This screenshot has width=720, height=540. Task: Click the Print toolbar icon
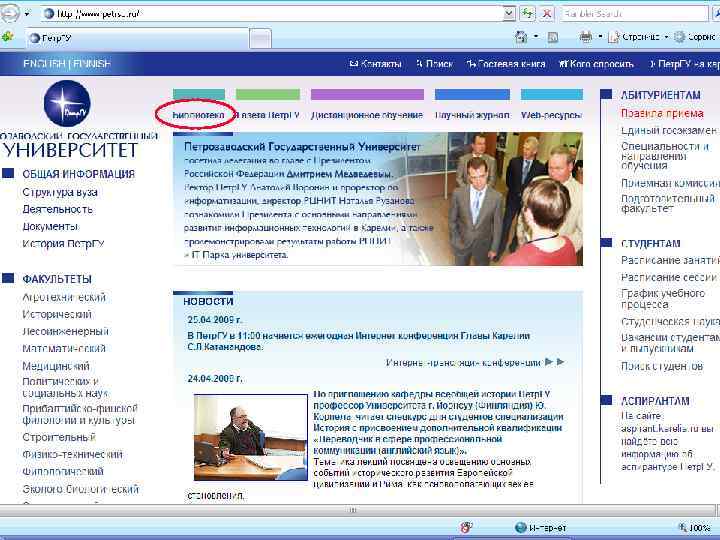(585, 37)
